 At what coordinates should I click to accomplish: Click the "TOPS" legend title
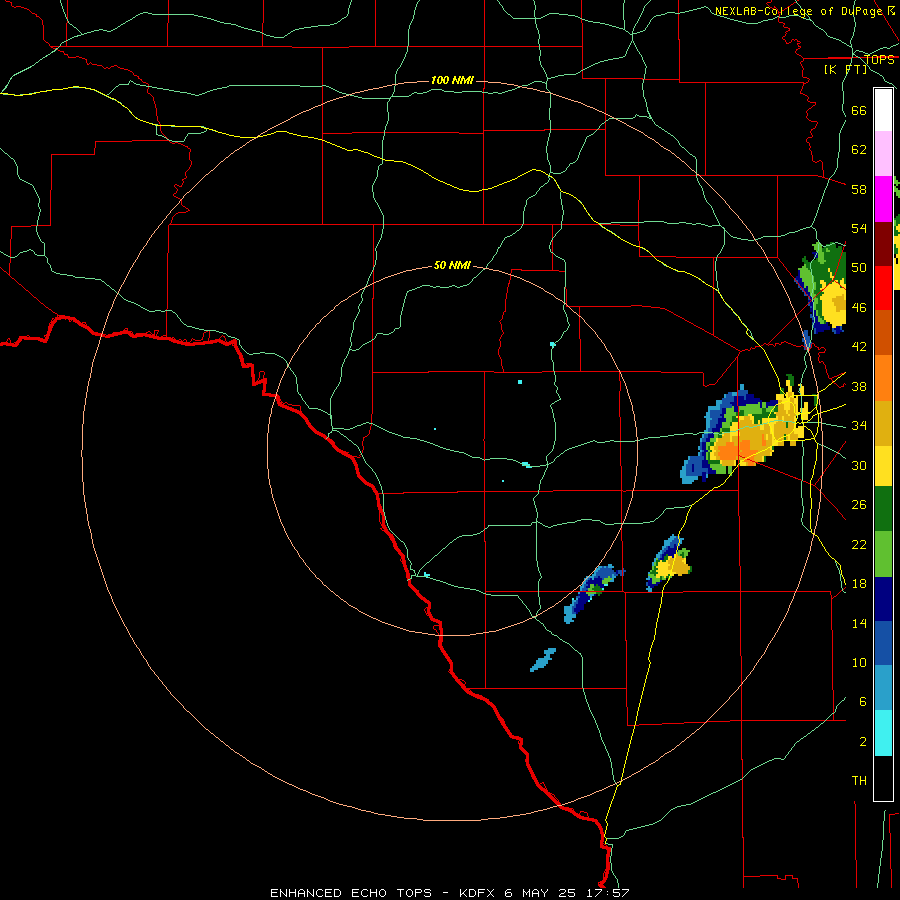tap(879, 59)
